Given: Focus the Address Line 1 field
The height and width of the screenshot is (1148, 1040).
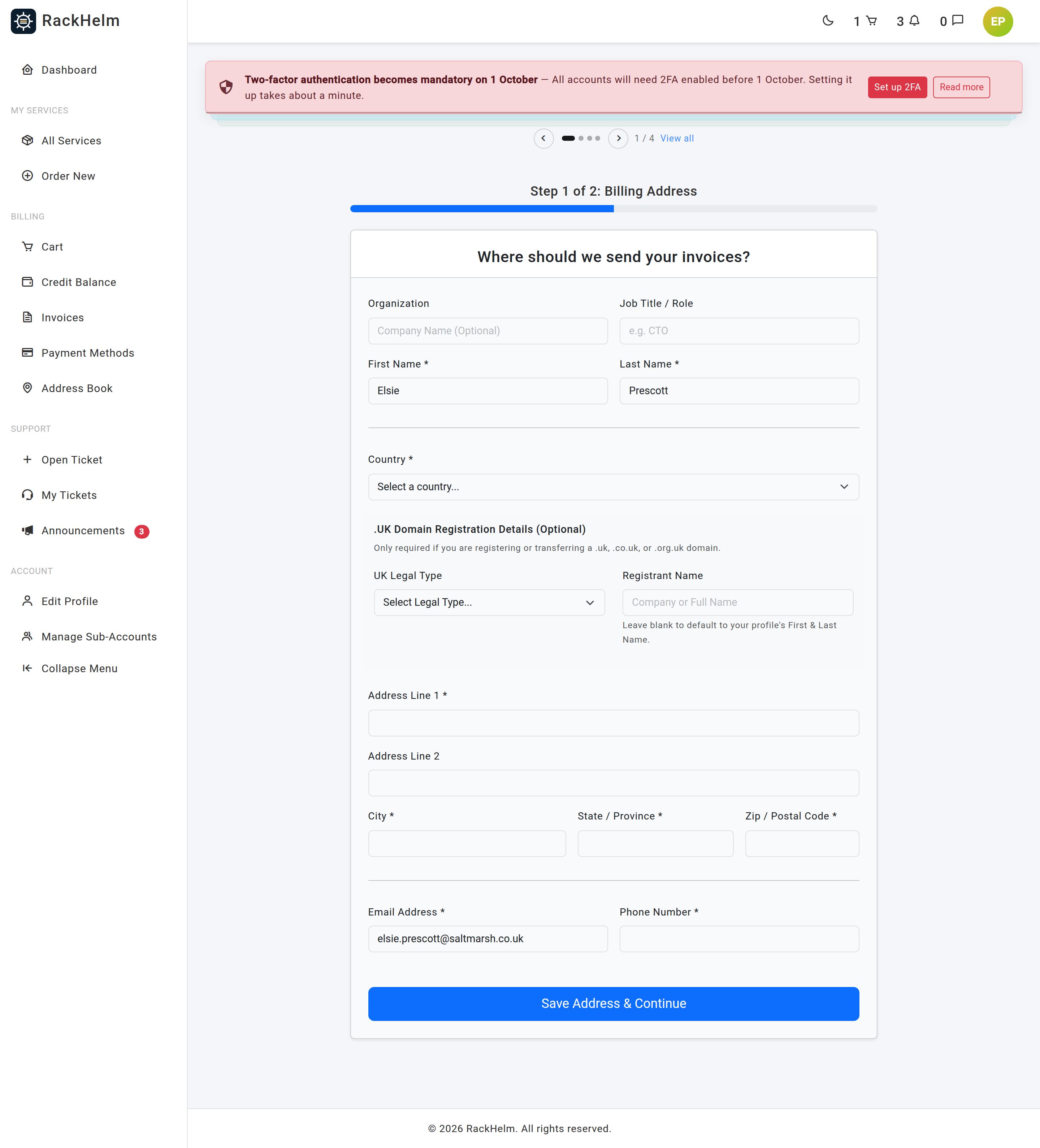Looking at the screenshot, I should click(x=614, y=723).
